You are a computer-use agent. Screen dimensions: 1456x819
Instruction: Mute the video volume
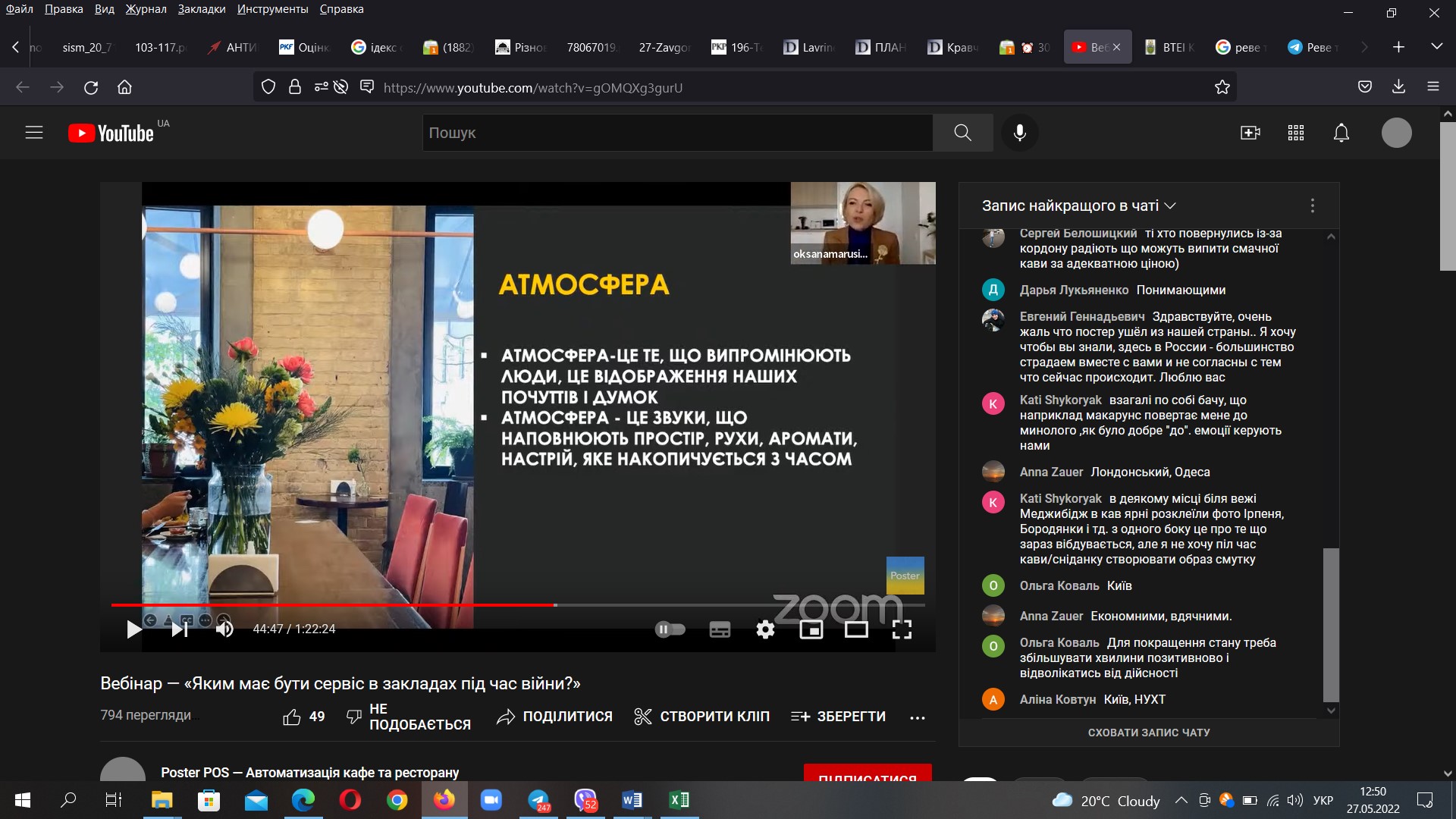[x=224, y=629]
